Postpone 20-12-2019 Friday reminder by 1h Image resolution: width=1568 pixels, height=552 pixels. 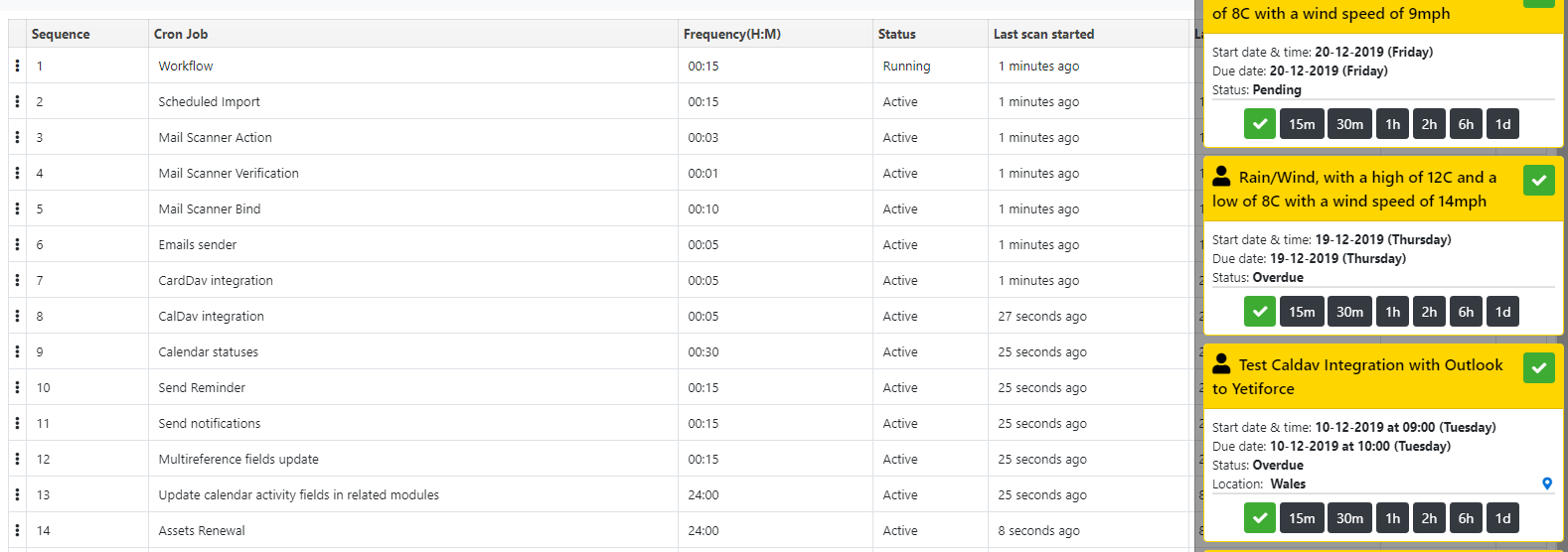(x=1393, y=124)
